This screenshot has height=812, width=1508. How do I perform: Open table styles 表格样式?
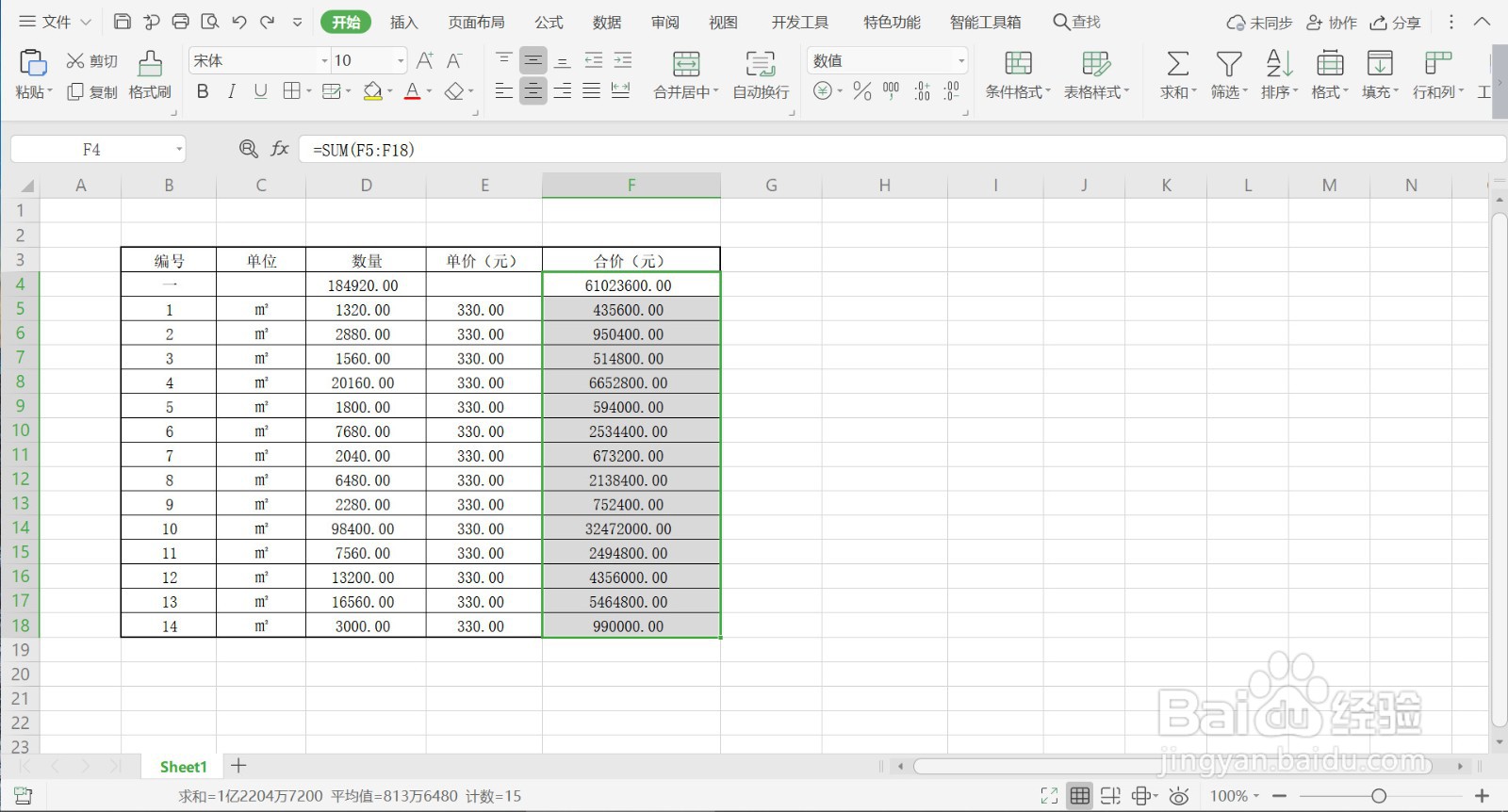1096,75
